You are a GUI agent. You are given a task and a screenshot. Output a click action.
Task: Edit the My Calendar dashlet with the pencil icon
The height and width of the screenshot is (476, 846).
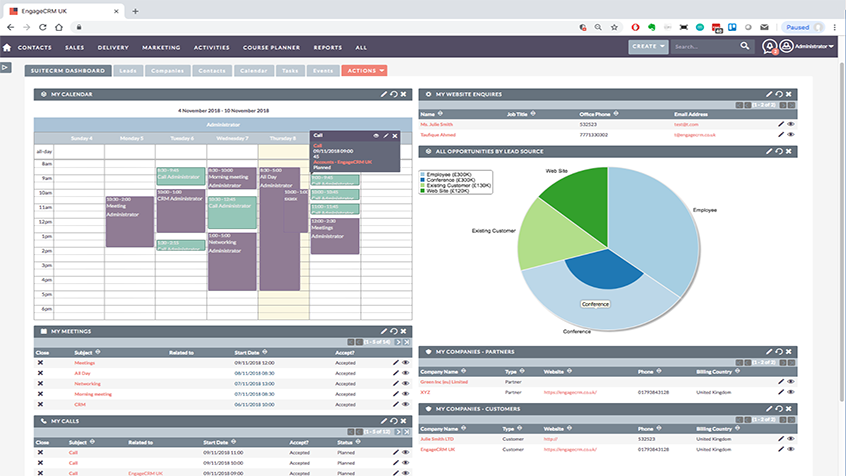384,94
